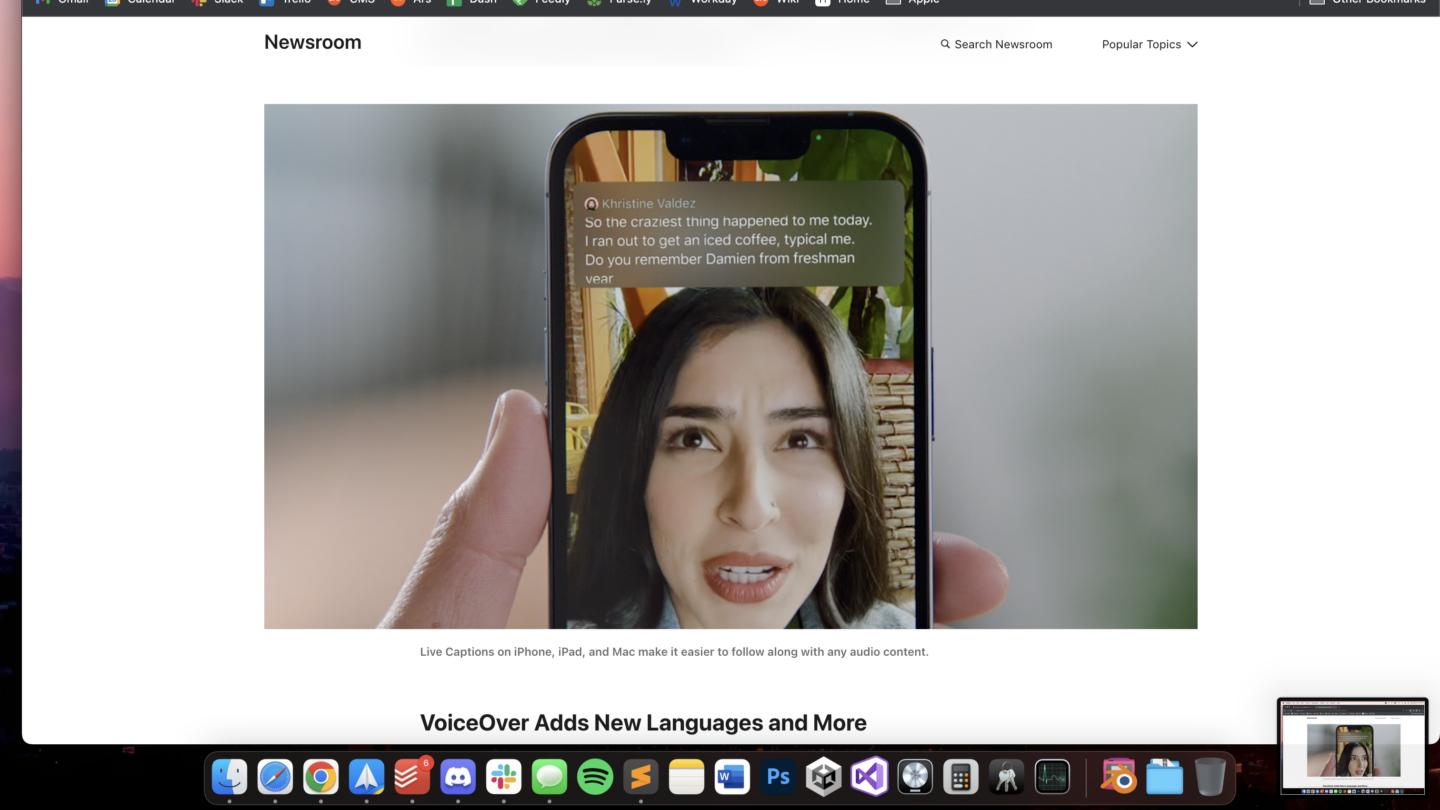This screenshot has width=1440, height=810.
Task: Open Todoist showing 6 pending tasks
Action: 411,776
